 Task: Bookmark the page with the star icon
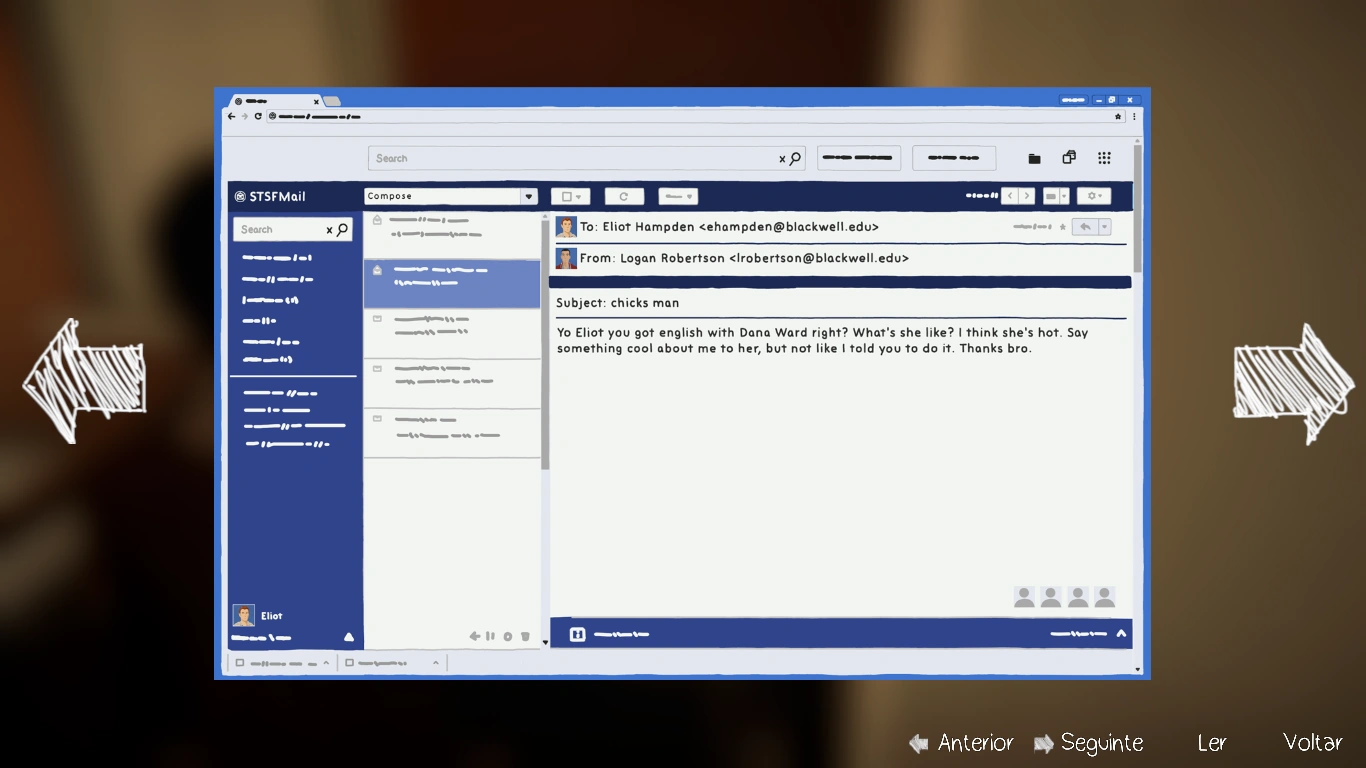(1119, 116)
